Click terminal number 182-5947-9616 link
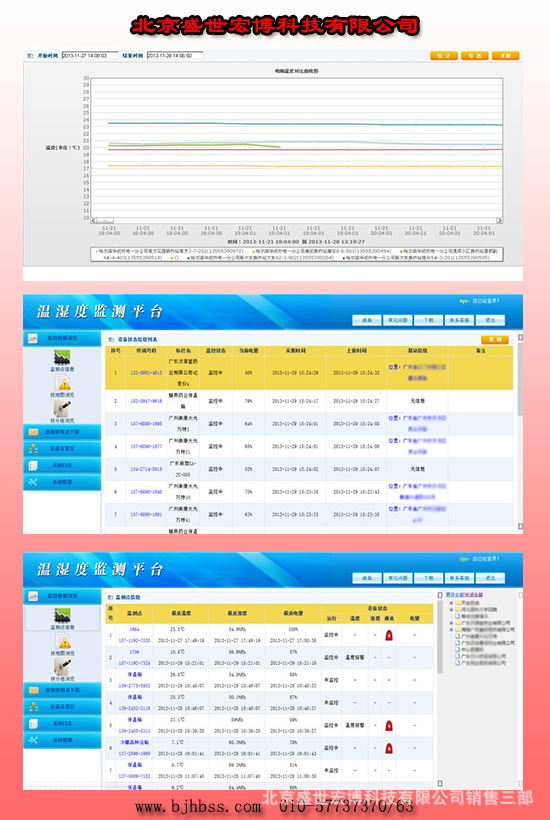 [x=146, y=401]
